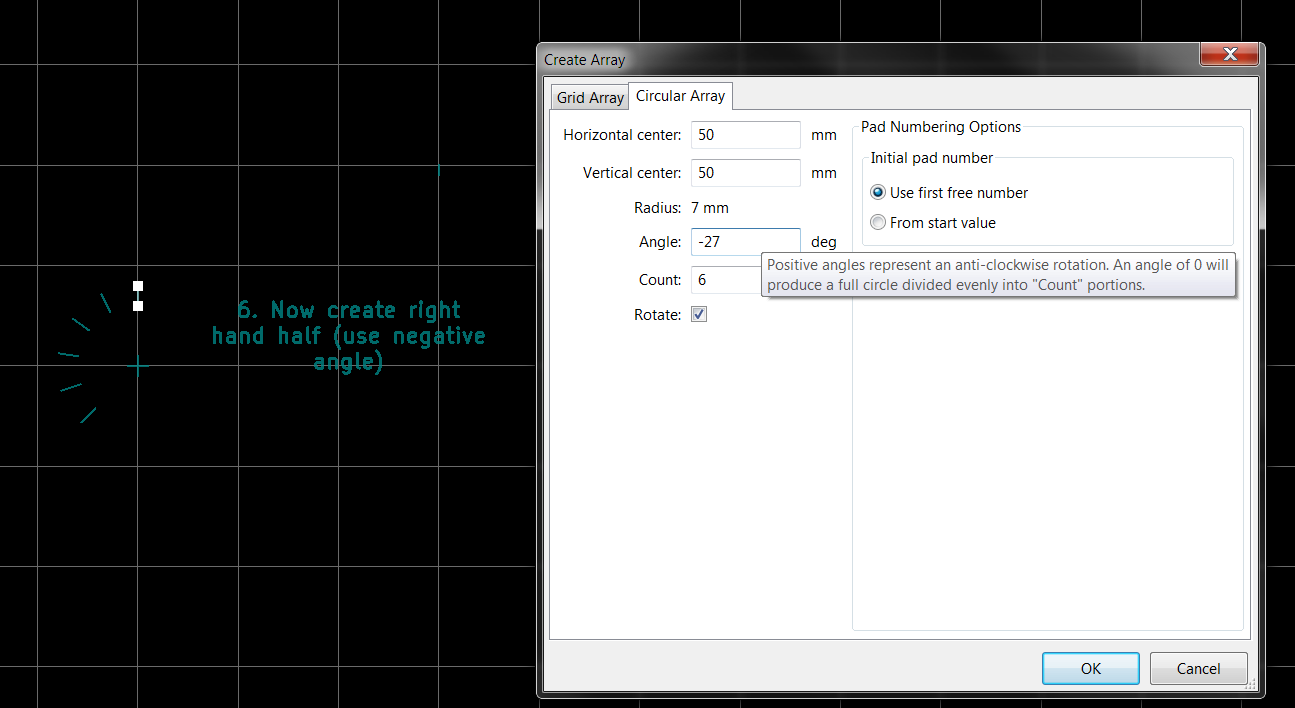Viewport: 1295px width, 708px height.
Task: Click the Horizontal center input field
Action: click(x=745, y=135)
